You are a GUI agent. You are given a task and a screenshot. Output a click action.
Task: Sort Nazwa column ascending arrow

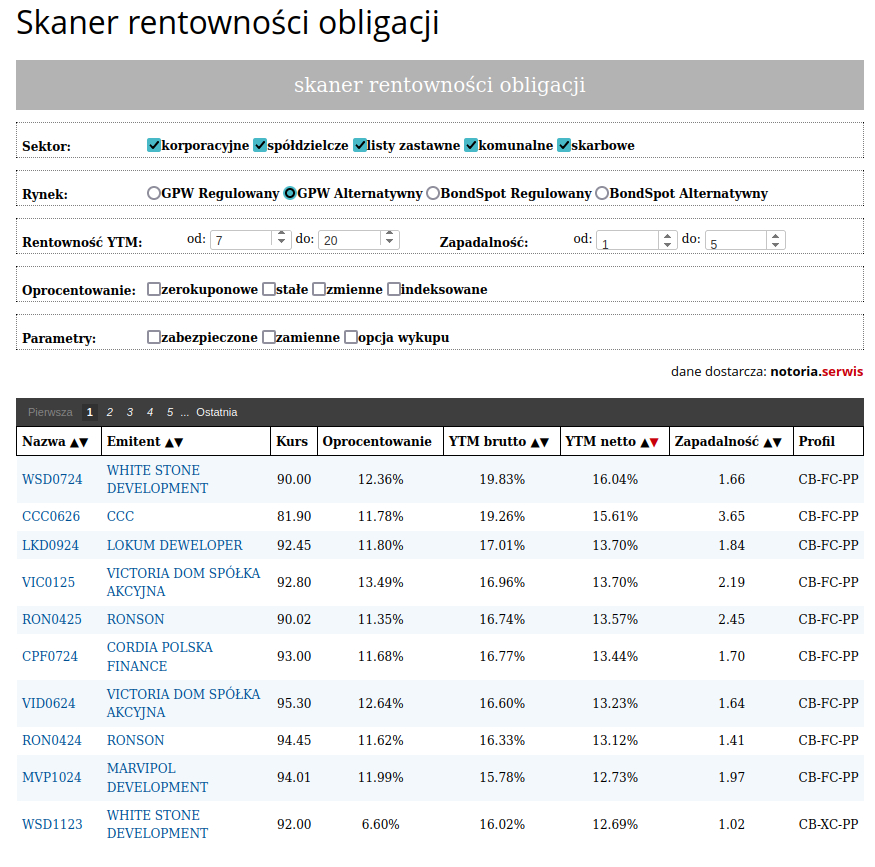(x=73, y=442)
